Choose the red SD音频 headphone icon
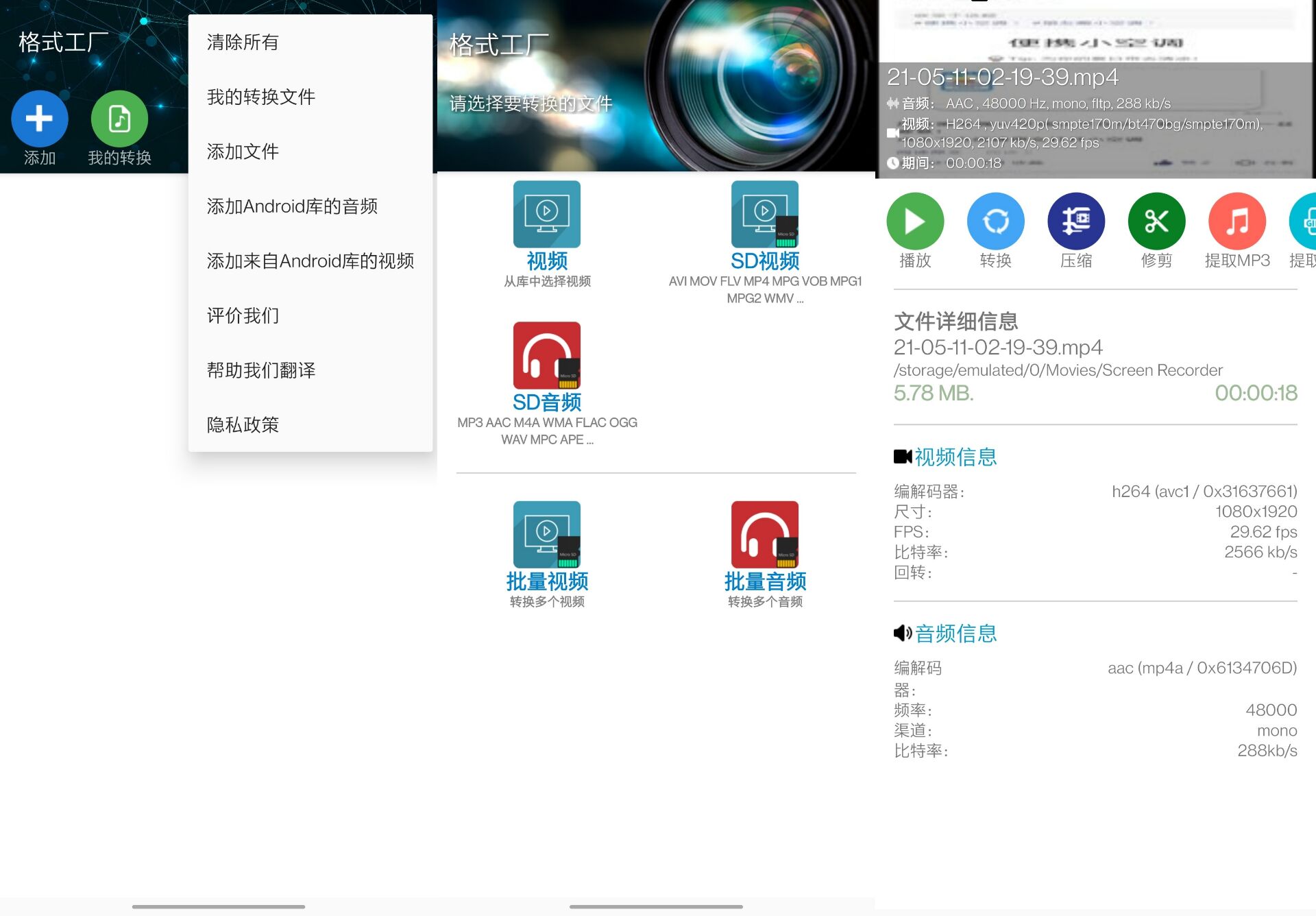The width and height of the screenshot is (1316, 916). coord(546,356)
